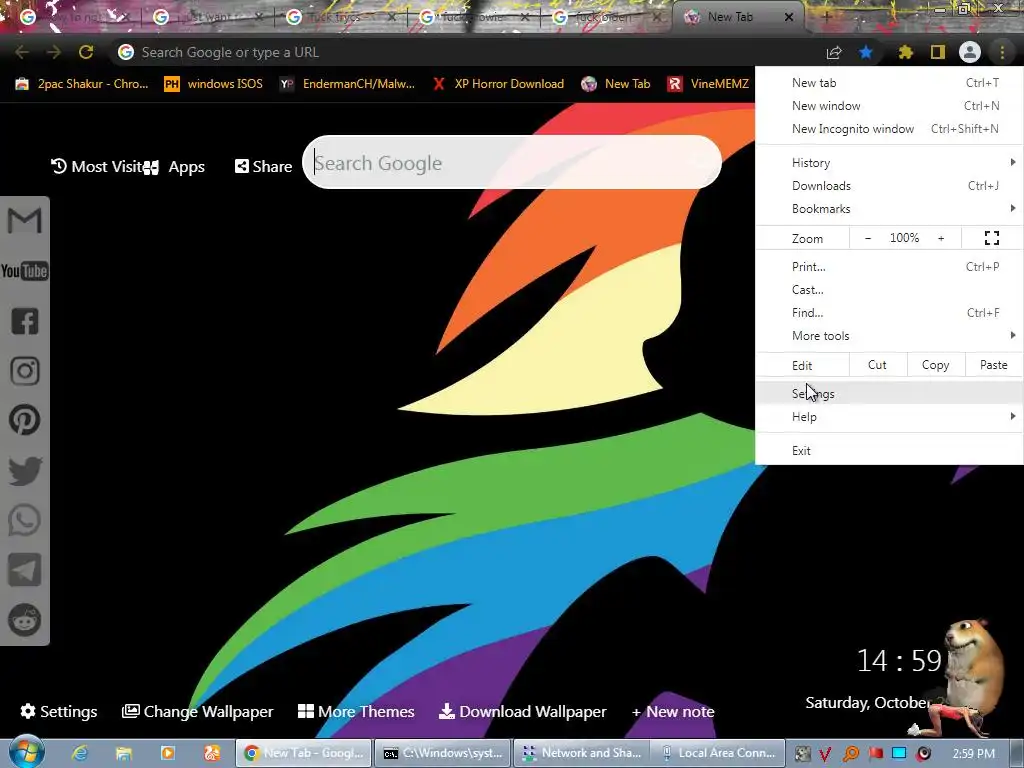Click Paste in the Edit row
Screen dimensions: 1024x768
tap(993, 365)
